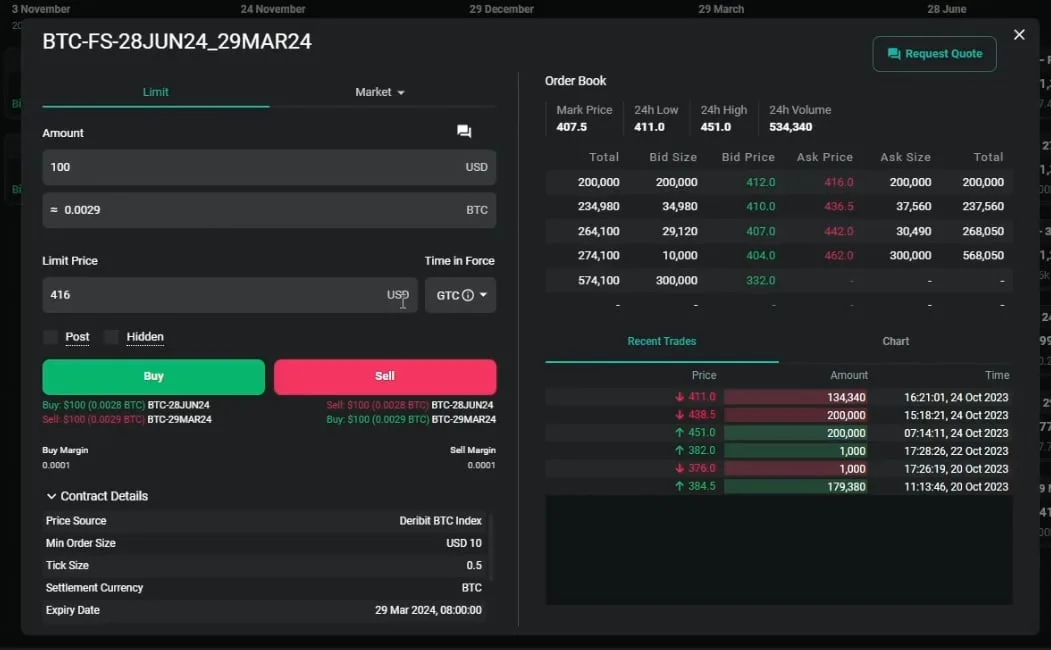Click the bid size 34,980 cell

680,206
